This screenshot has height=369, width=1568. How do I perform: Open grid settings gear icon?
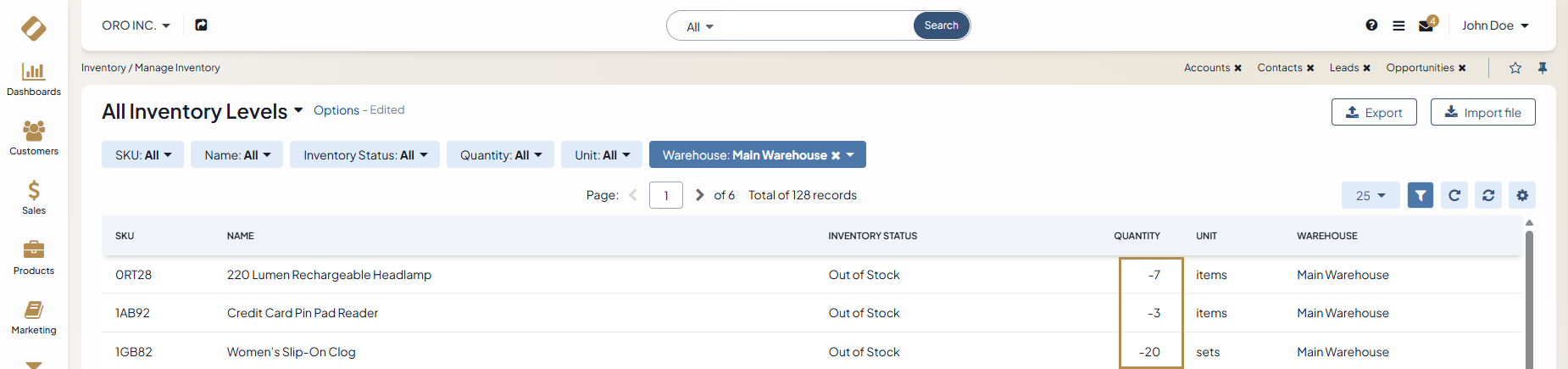point(1522,195)
